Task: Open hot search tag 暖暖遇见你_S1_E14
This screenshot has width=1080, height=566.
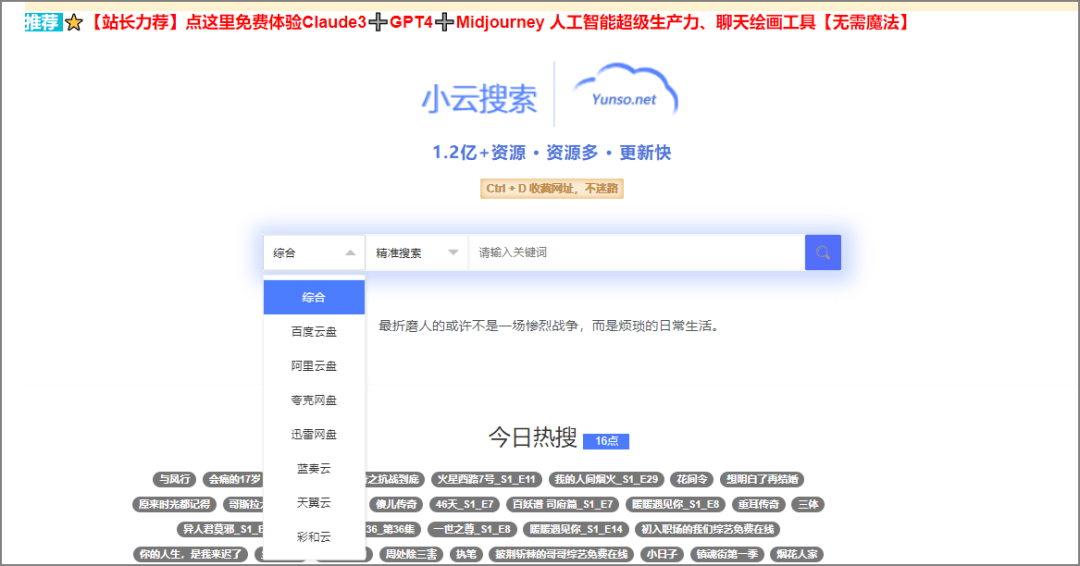Action: coord(576,529)
